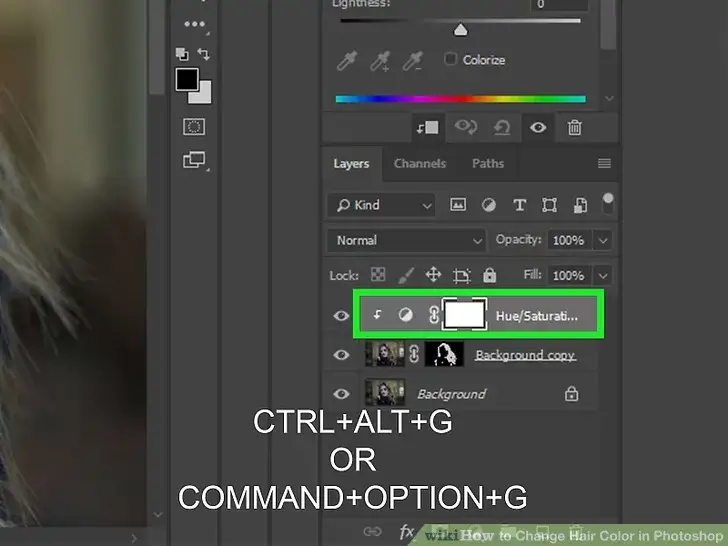Prevent auto-nesting into artboards lock

[x=462, y=275]
